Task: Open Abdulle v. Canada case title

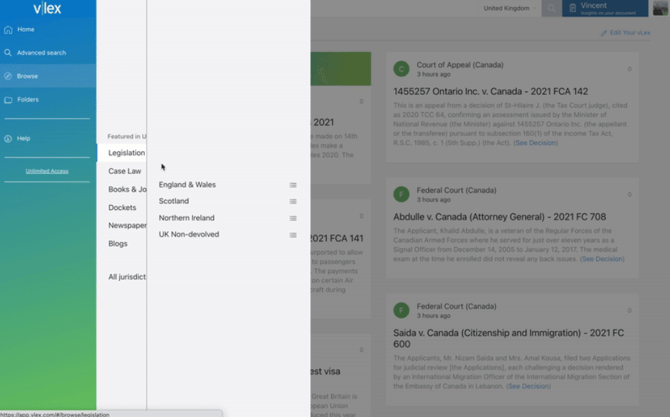Action: coord(500,217)
